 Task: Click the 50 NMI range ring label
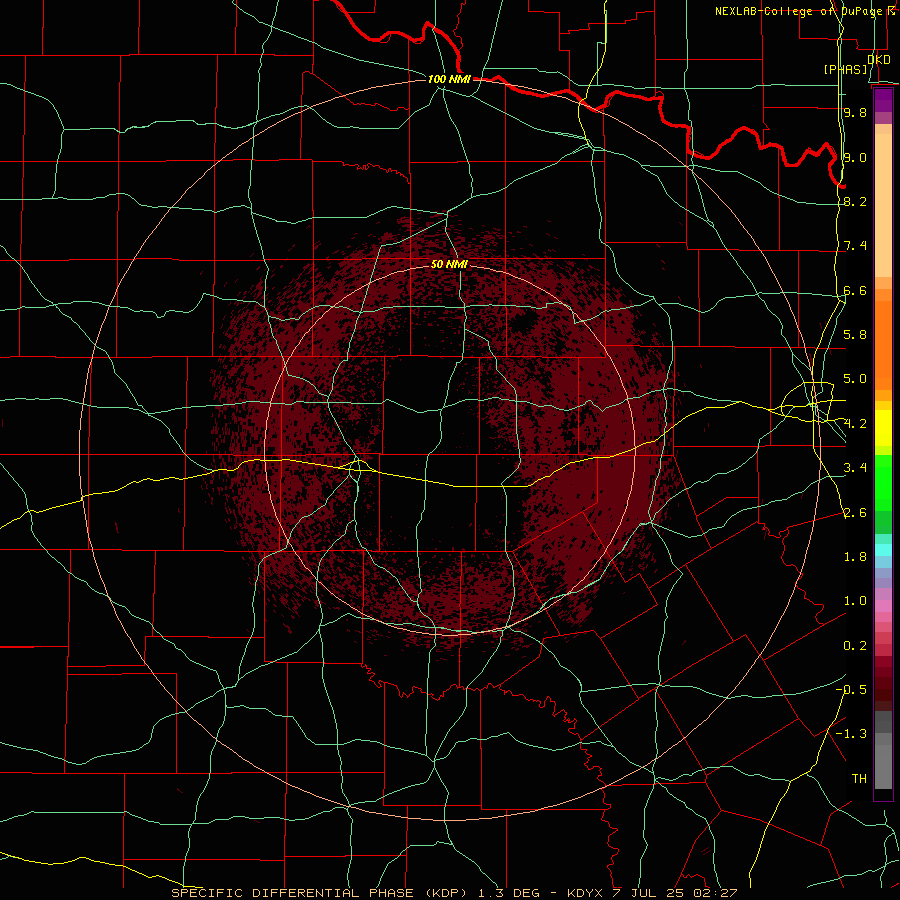449,264
